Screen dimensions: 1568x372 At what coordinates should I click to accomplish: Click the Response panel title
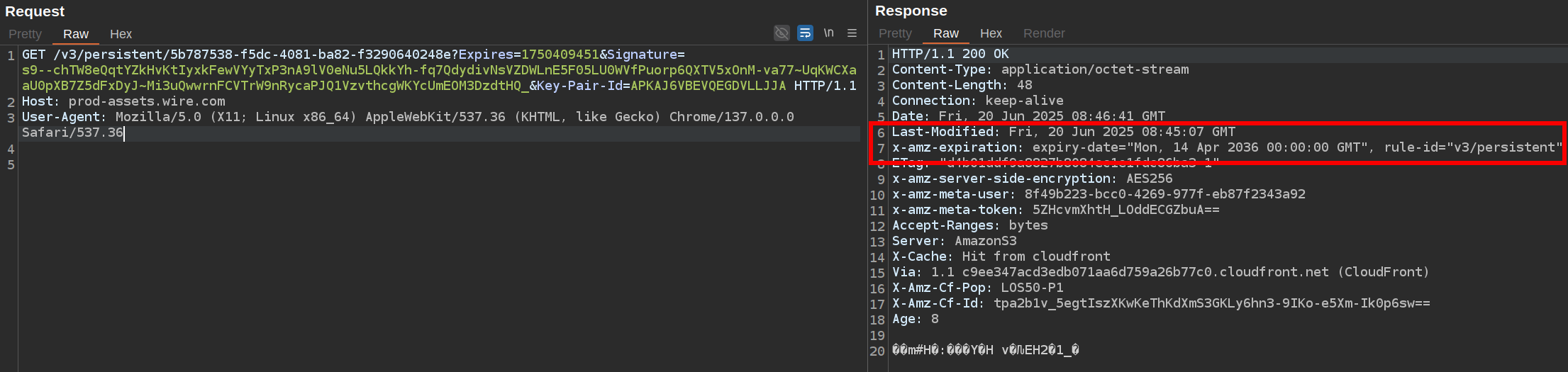911,11
